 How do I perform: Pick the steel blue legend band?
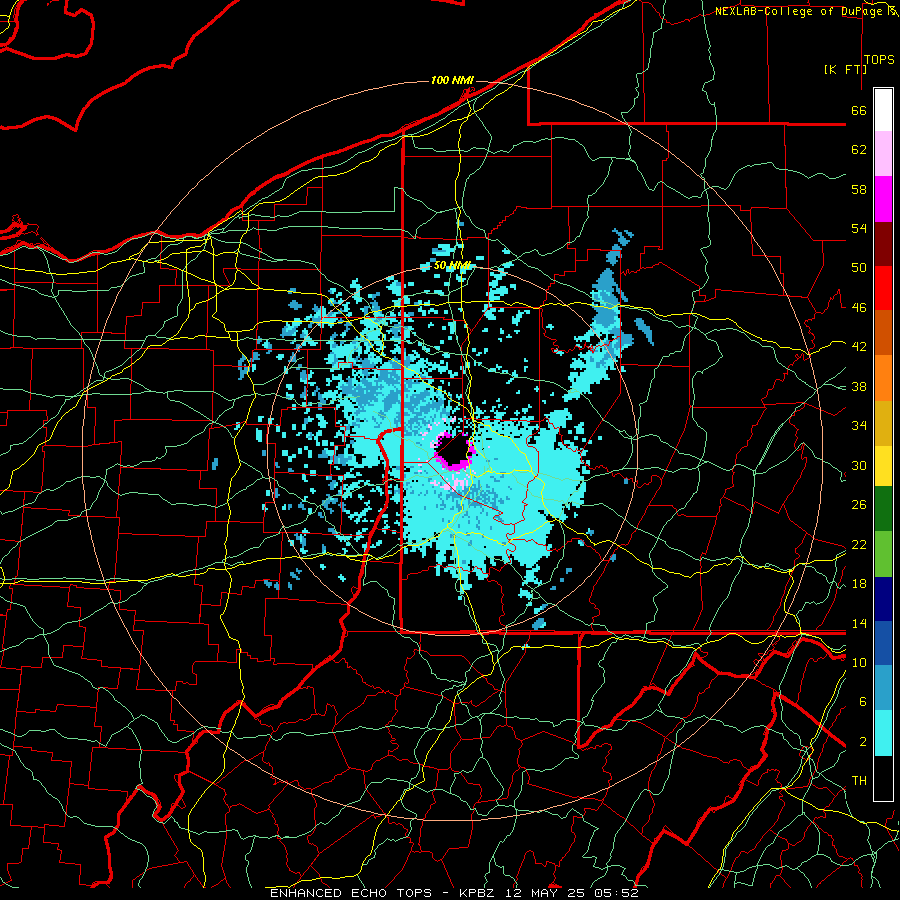point(883,688)
